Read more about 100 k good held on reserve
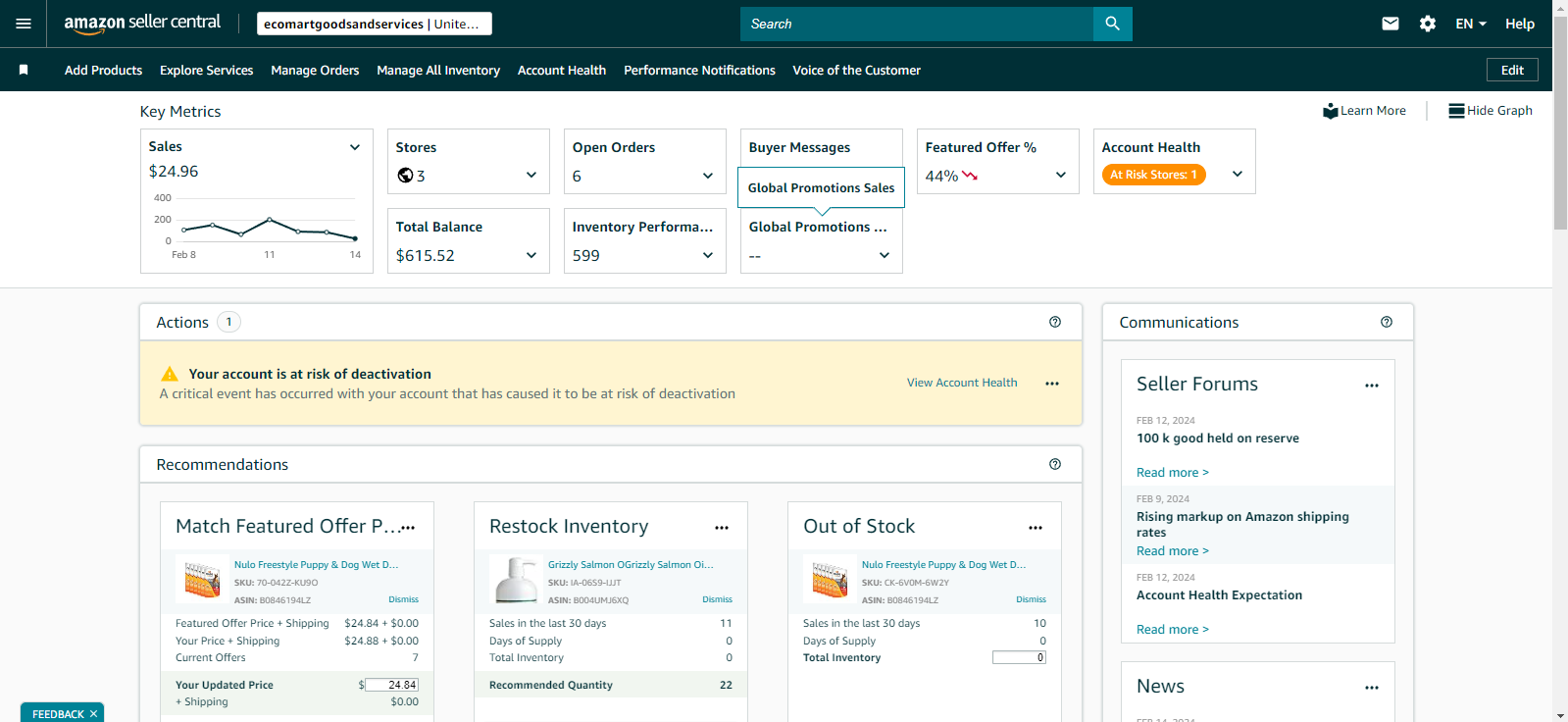Viewport: 1568px width, 722px height. pos(1173,473)
